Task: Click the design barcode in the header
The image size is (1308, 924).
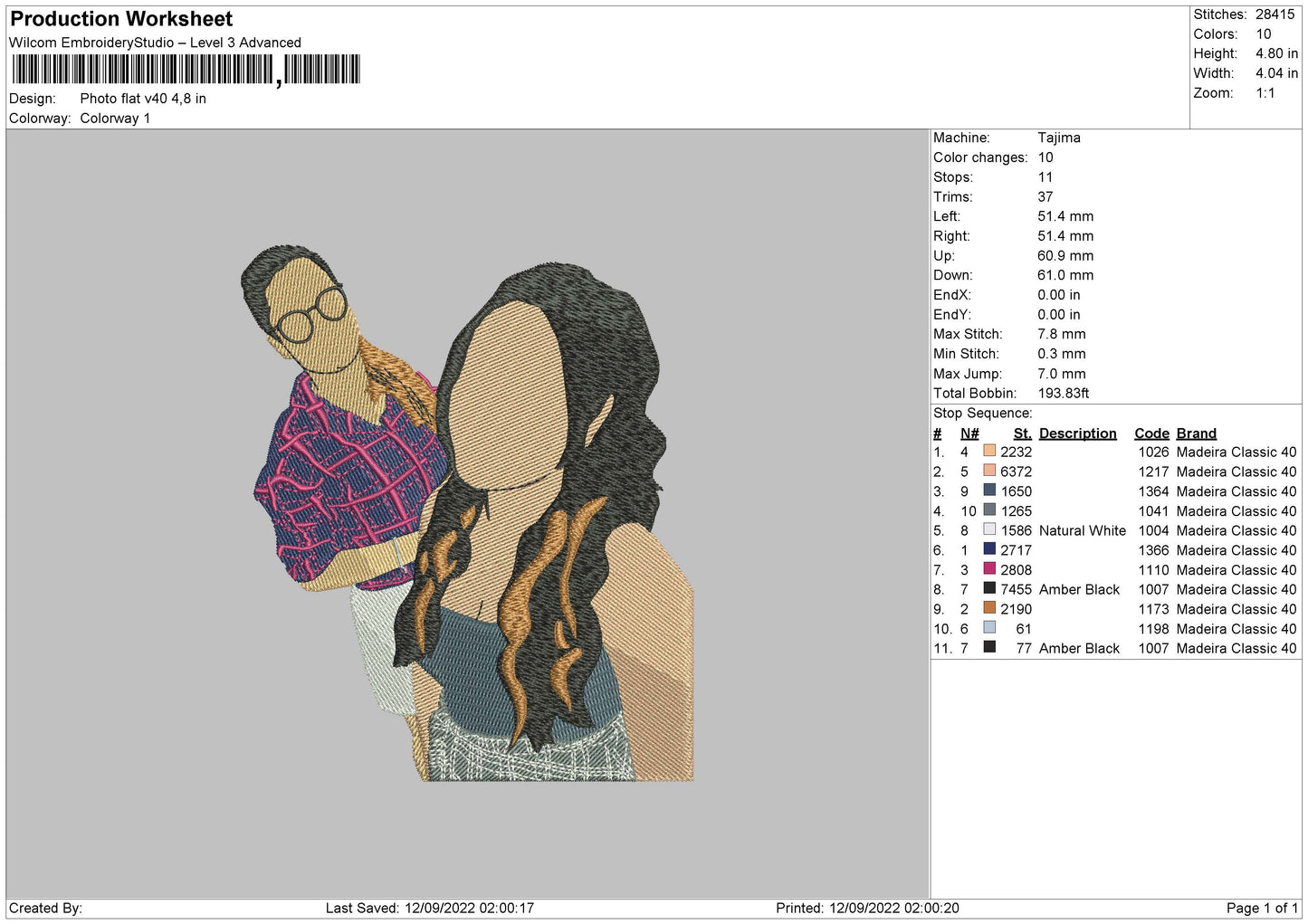Action: (186, 70)
